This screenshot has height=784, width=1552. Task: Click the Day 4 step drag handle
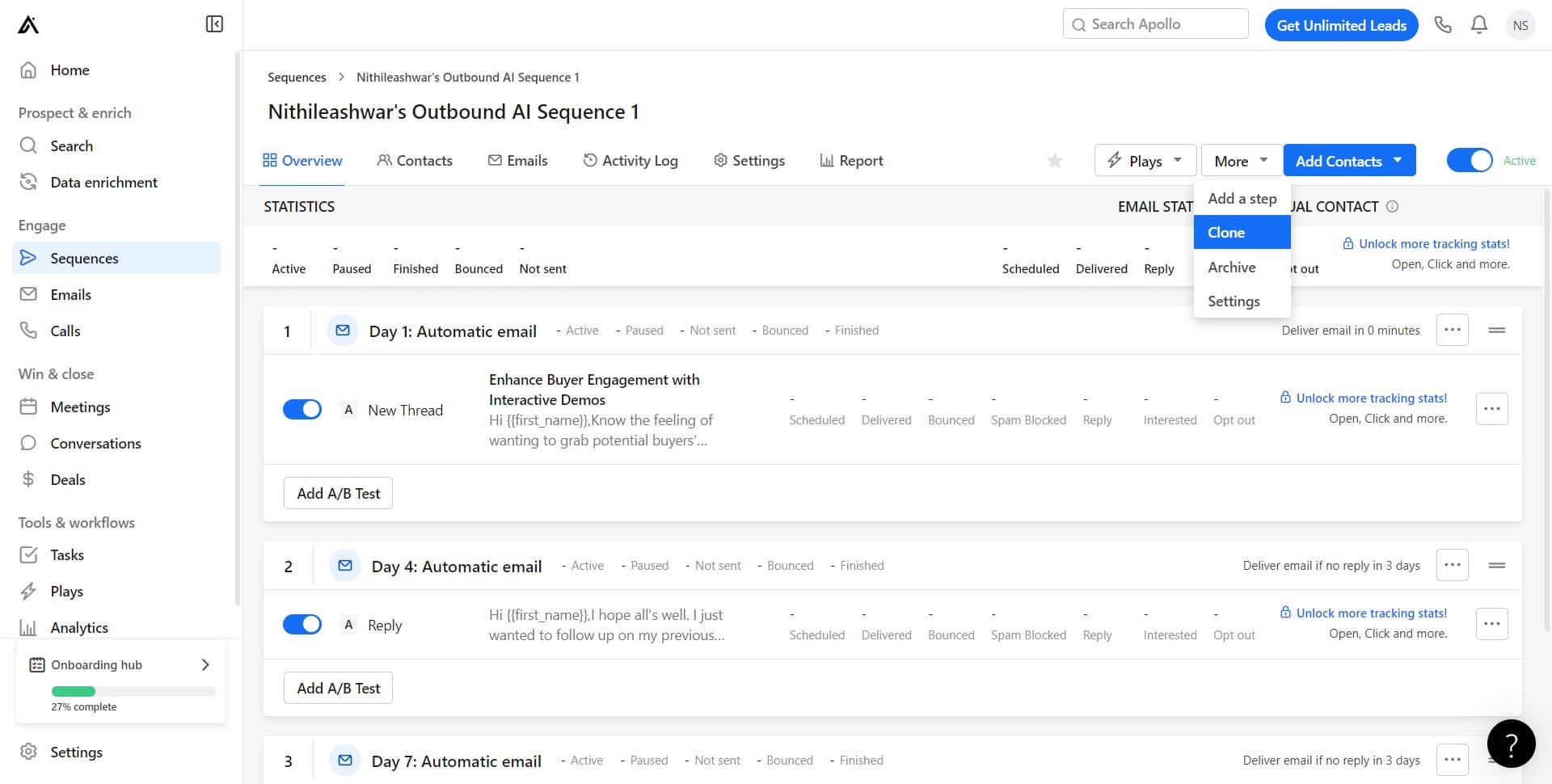pyautogui.click(x=1496, y=565)
